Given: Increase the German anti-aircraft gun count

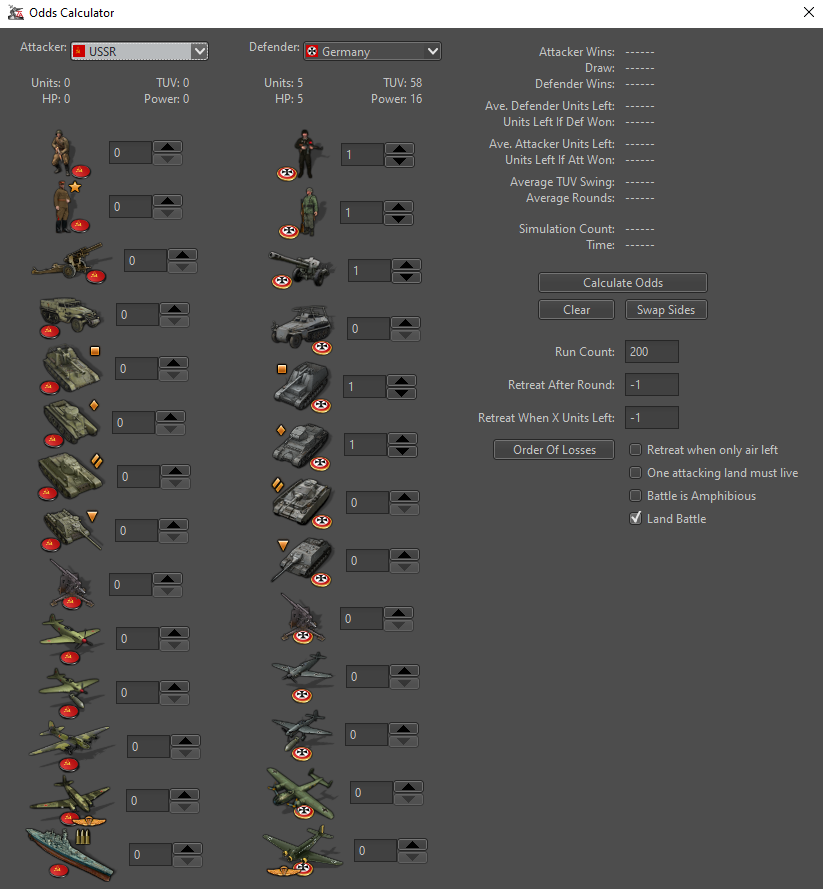Looking at the screenshot, I should pos(398,612).
